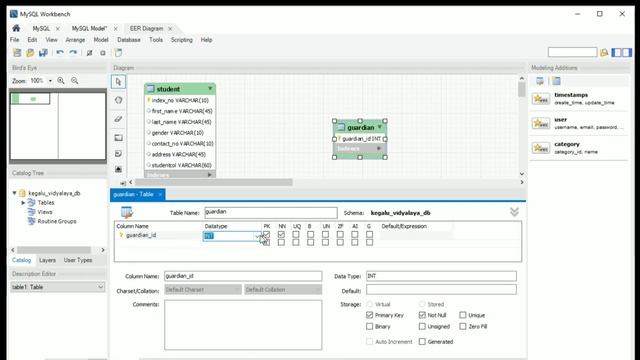The width and height of the screenshot is (640, 360).
Task: Click the user template icon
Action: (x=541, y=123)
